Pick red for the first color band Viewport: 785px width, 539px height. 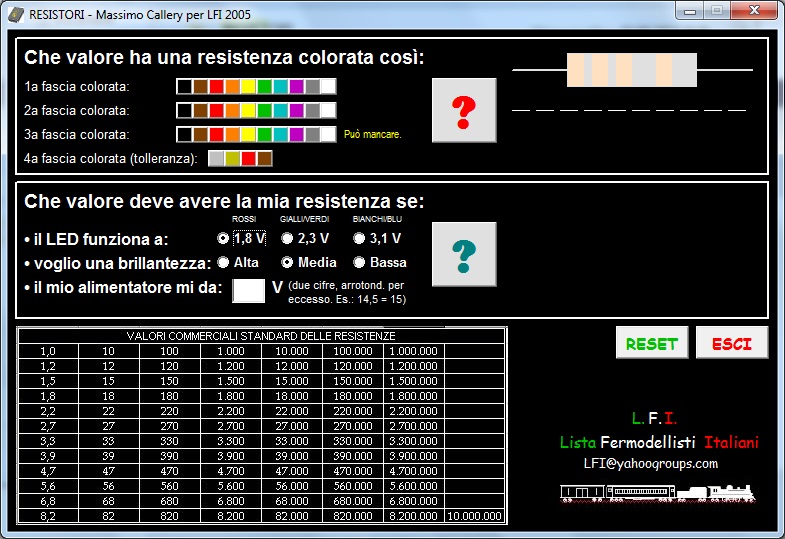tap(216, 87)
